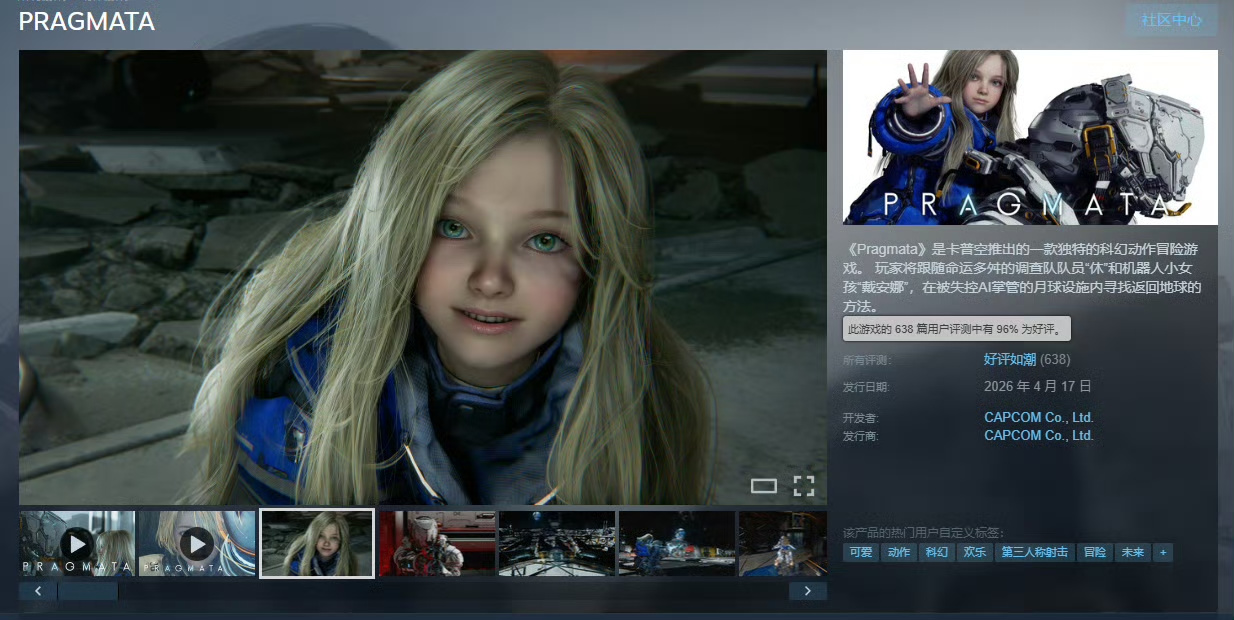Screen dimensions: 1234x620
Task: Play the first PRAGMATA trailer thumbnail
Action: (77, 543)
